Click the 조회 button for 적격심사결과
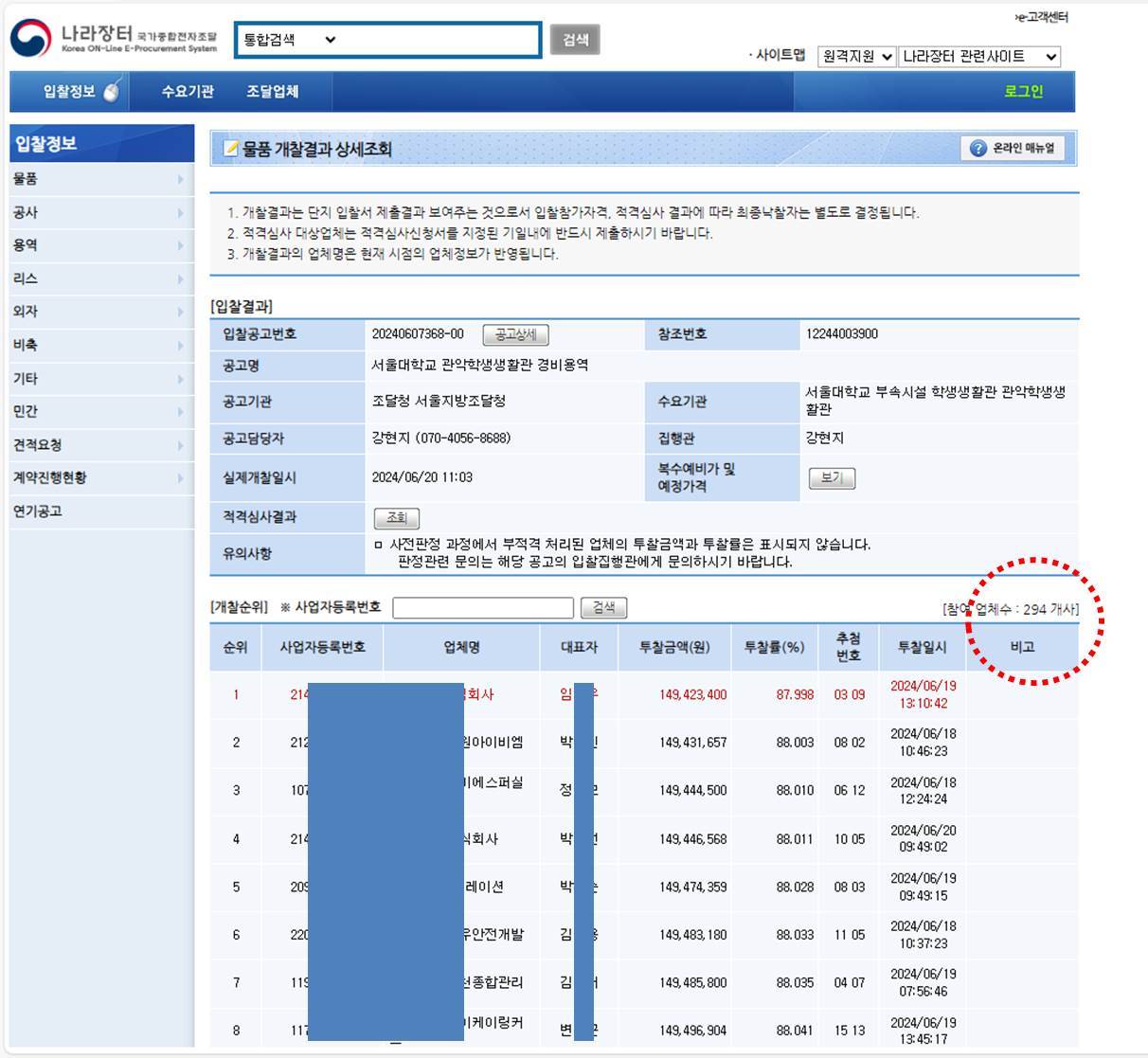 [x=397, y=517]
